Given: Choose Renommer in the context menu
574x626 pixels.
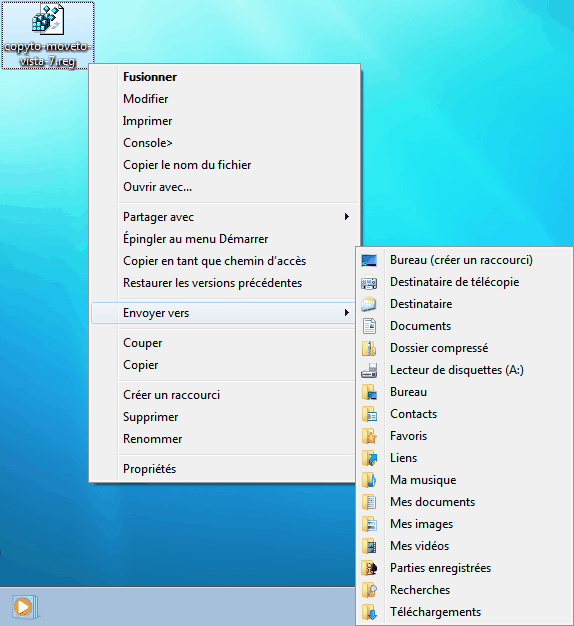Looking at the screenshot, I should pyautogui.click(x=152, y=439).
